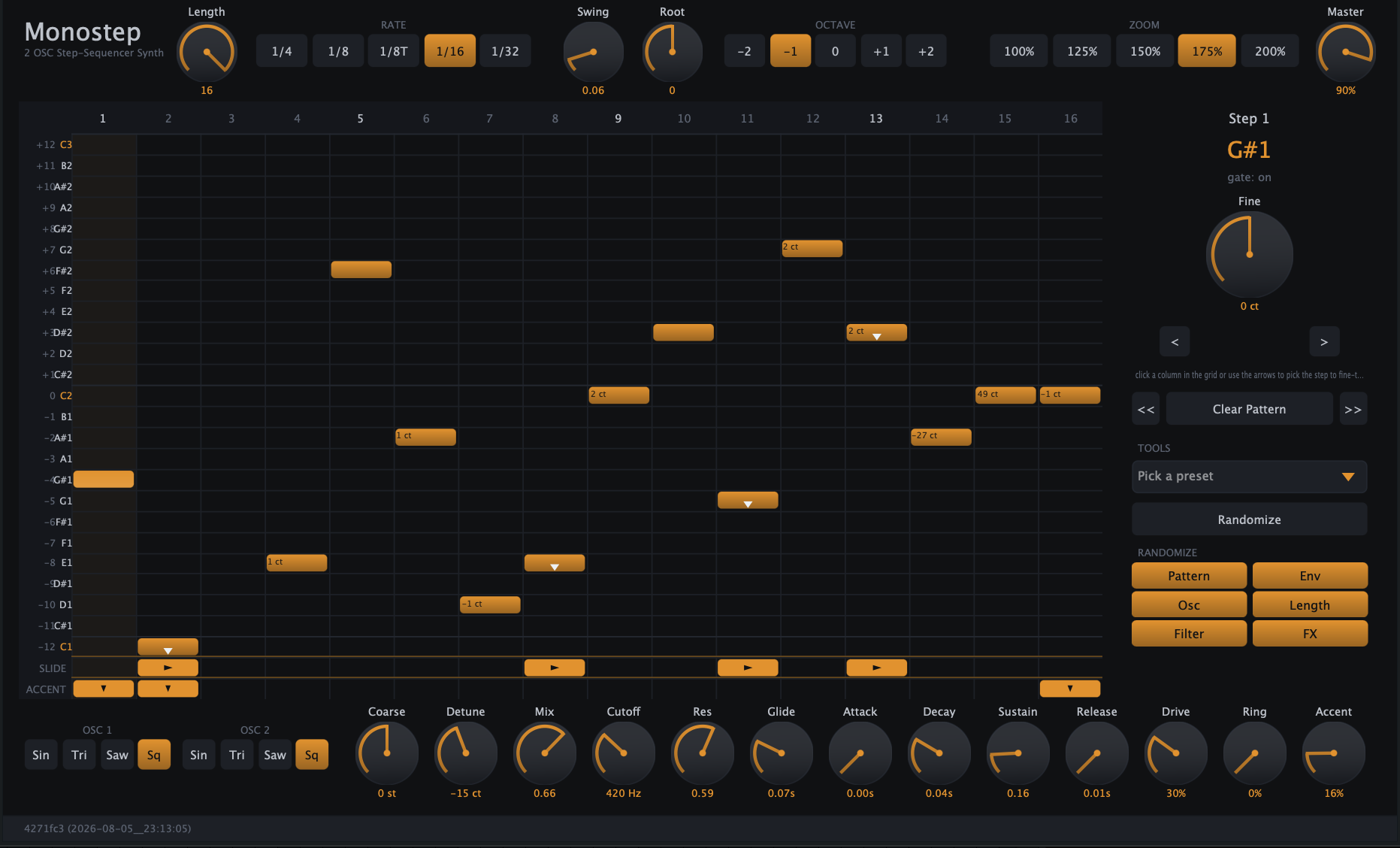Choose the 1/8T triplet rate
1400x848 pixels.
pos(394,51)
